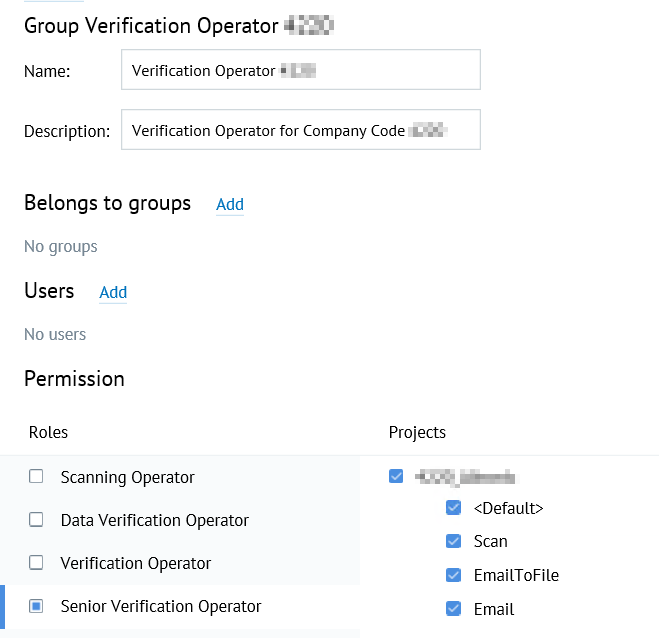This screenshot has width=659, height=638.
Task: Click the No users text
Action: click(55, 335)
